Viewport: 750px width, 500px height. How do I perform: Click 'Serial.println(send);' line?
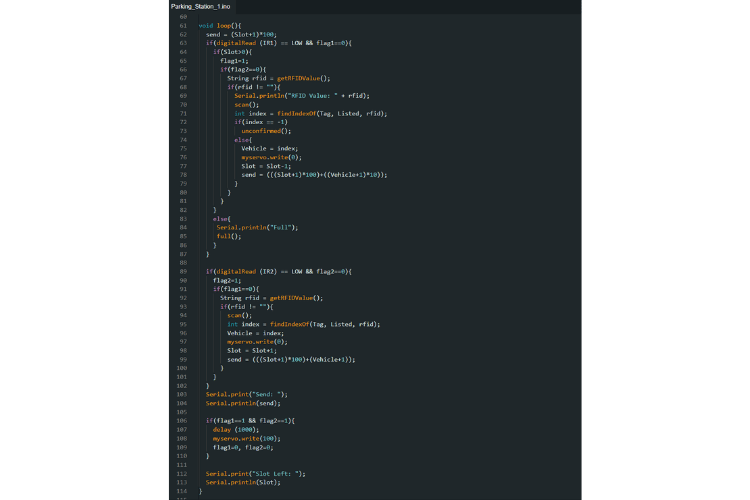coord(243,403)
